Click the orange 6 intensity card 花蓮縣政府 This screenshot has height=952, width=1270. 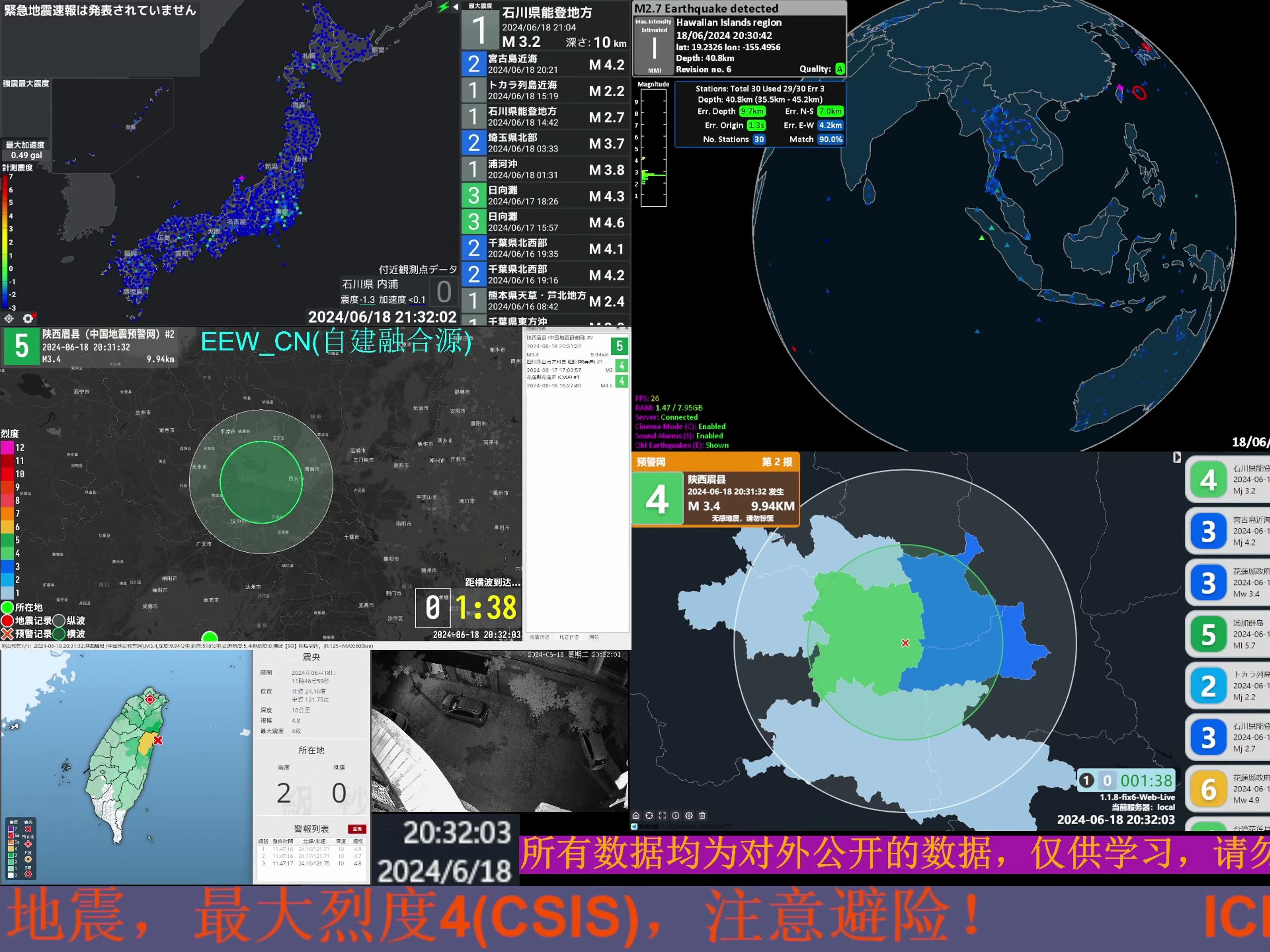click(1228, 789)
